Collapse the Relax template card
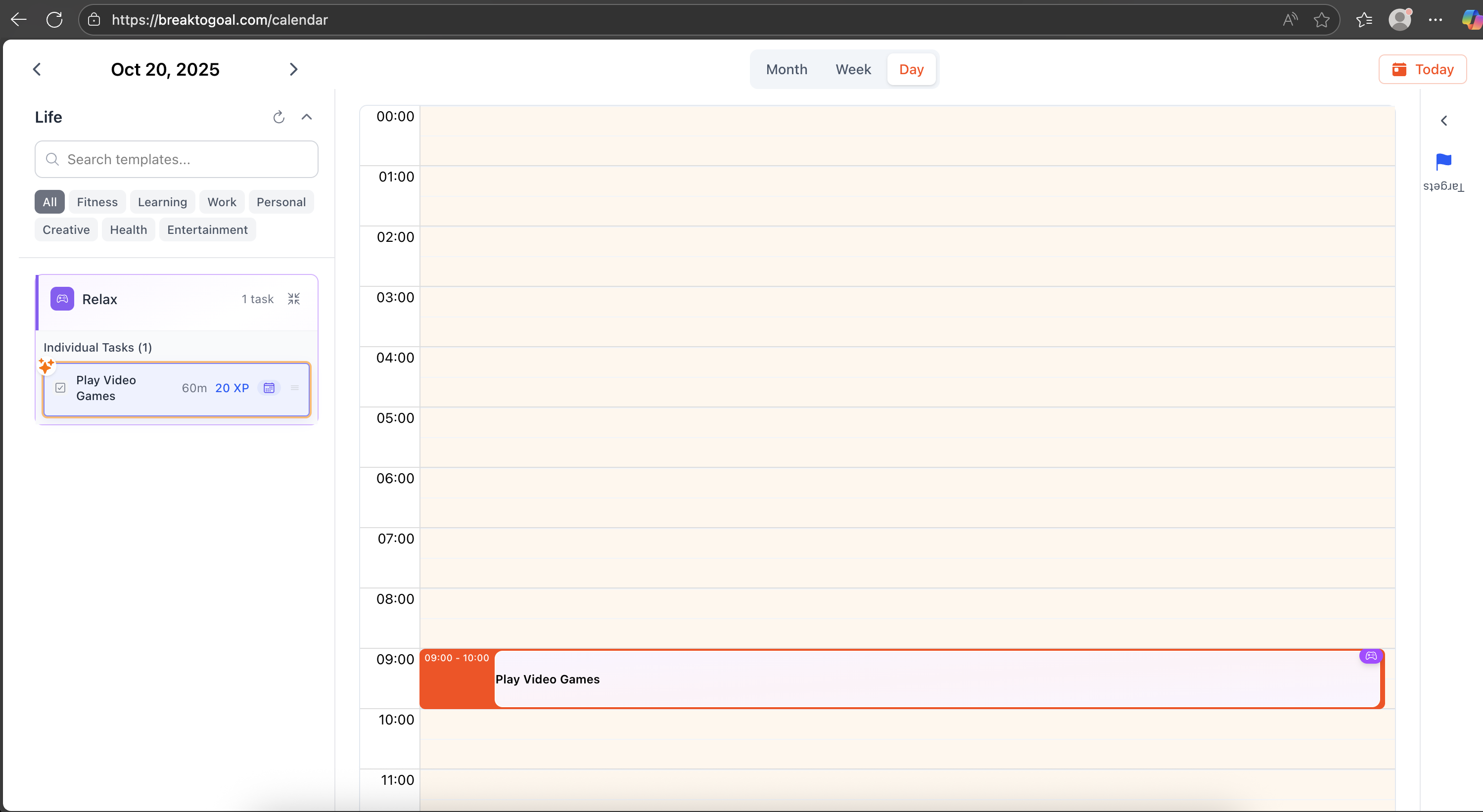Viewport: 1483px width, 812px height. click(x=294, y=299)
